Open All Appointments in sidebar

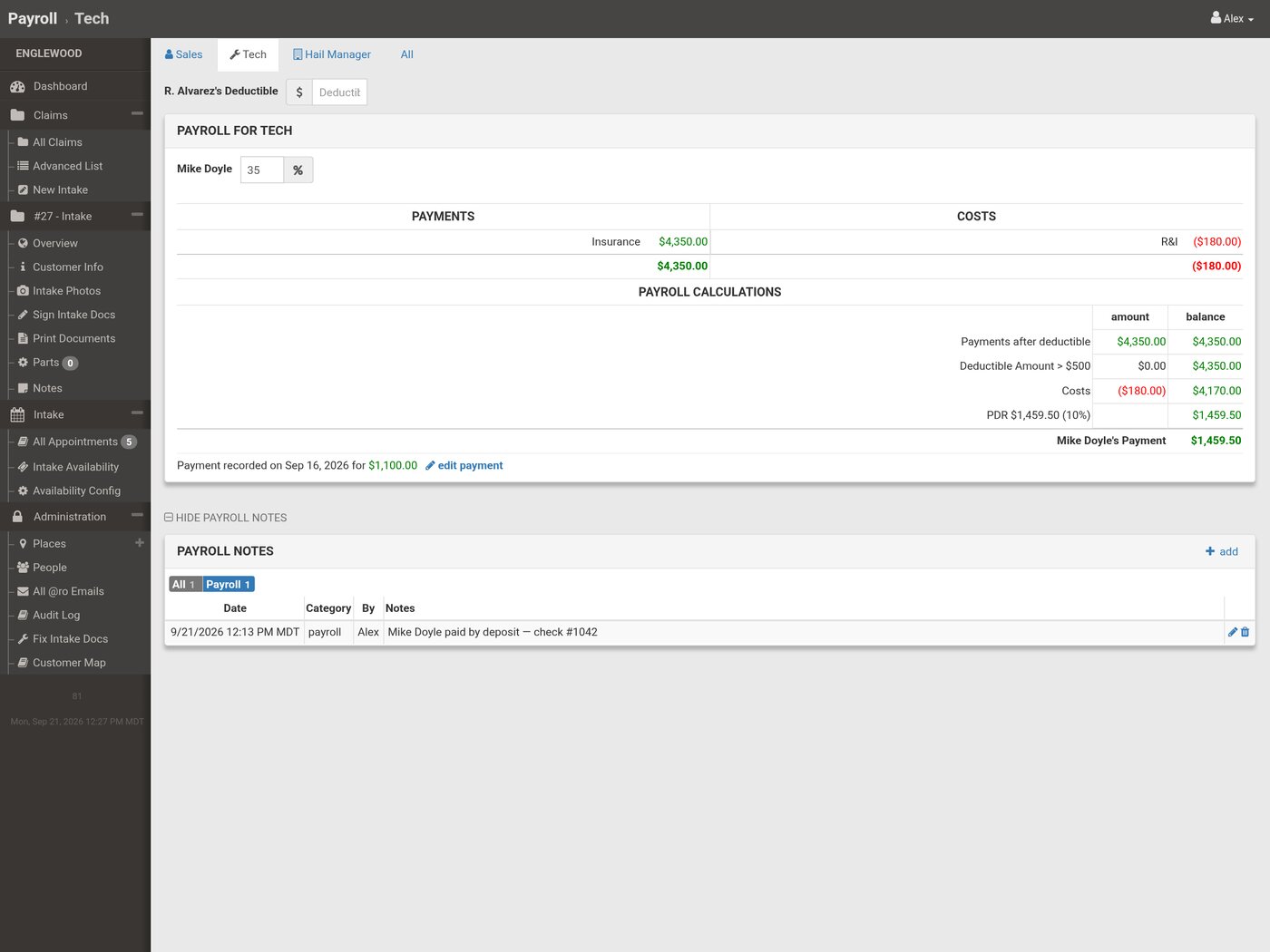click(x=77, y=442)
